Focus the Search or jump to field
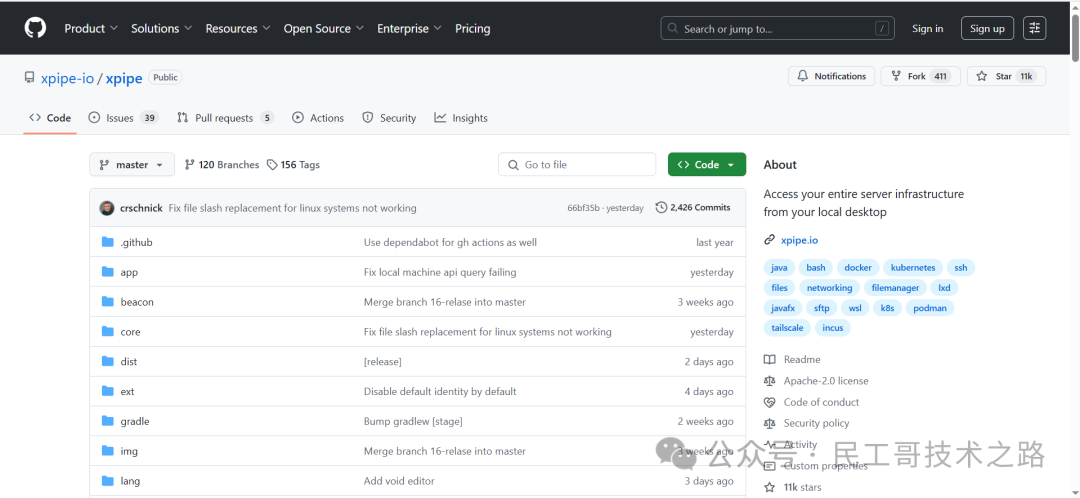 (x=778, y=28)
